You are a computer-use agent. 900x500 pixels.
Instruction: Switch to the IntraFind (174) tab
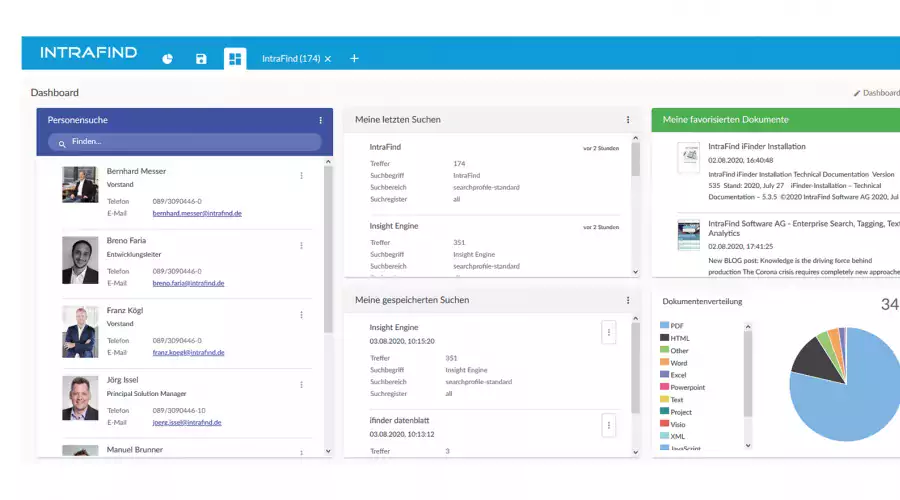click(291, 59)
